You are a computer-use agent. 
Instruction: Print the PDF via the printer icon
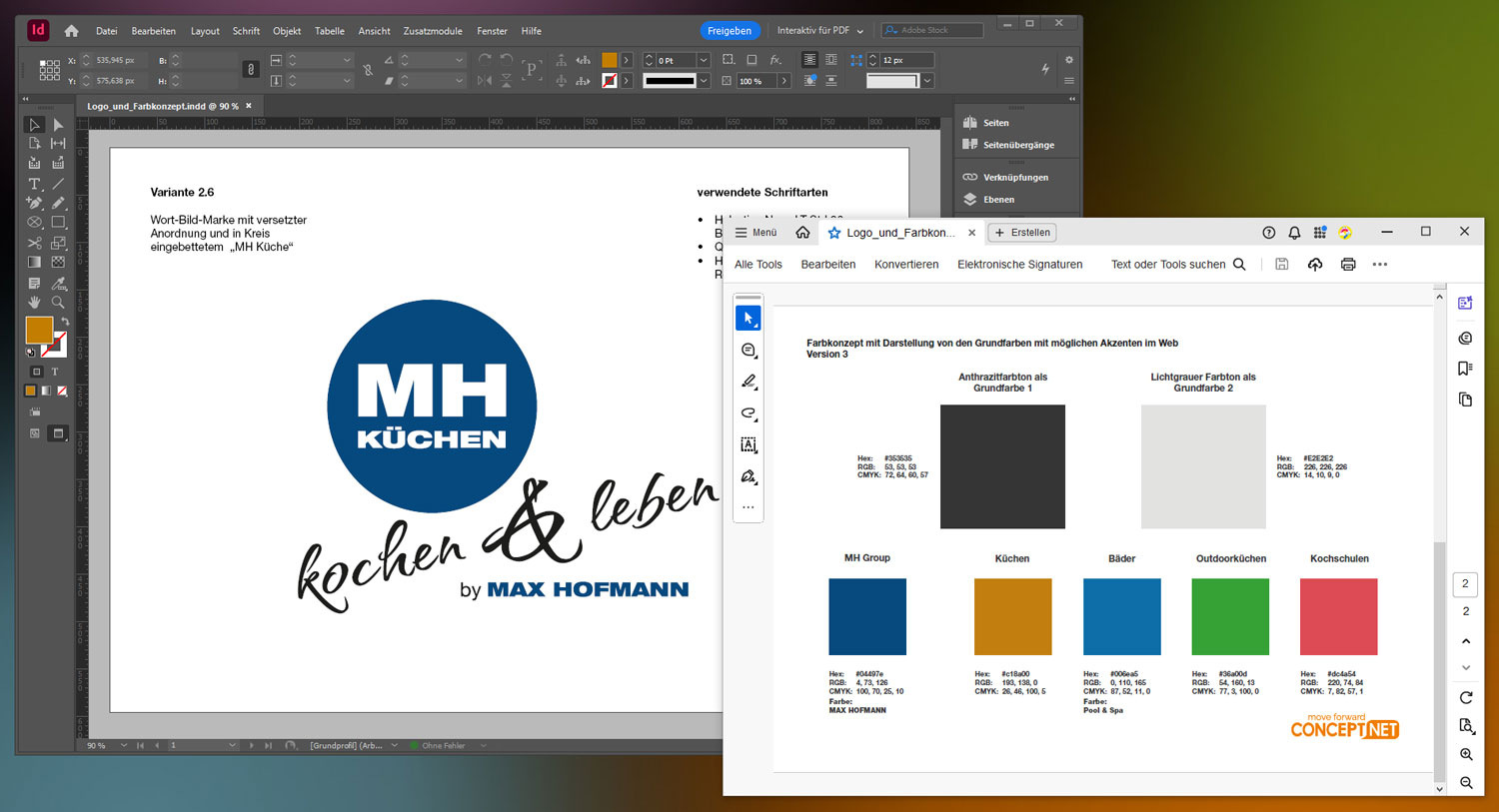click(1348, 265)
